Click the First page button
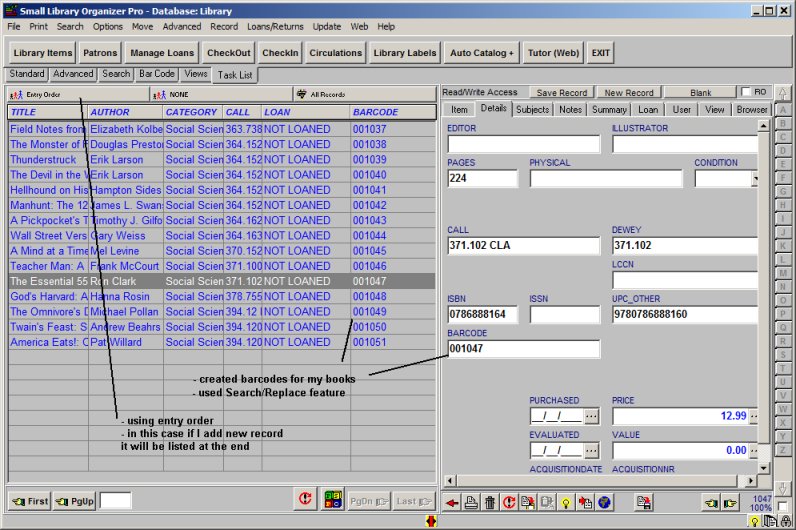The width and height of the screenshot is (796, 530). click(30, 501)
